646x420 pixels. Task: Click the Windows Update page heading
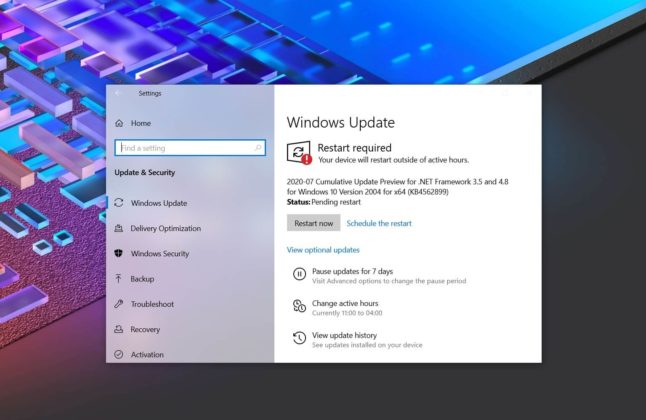341,122
